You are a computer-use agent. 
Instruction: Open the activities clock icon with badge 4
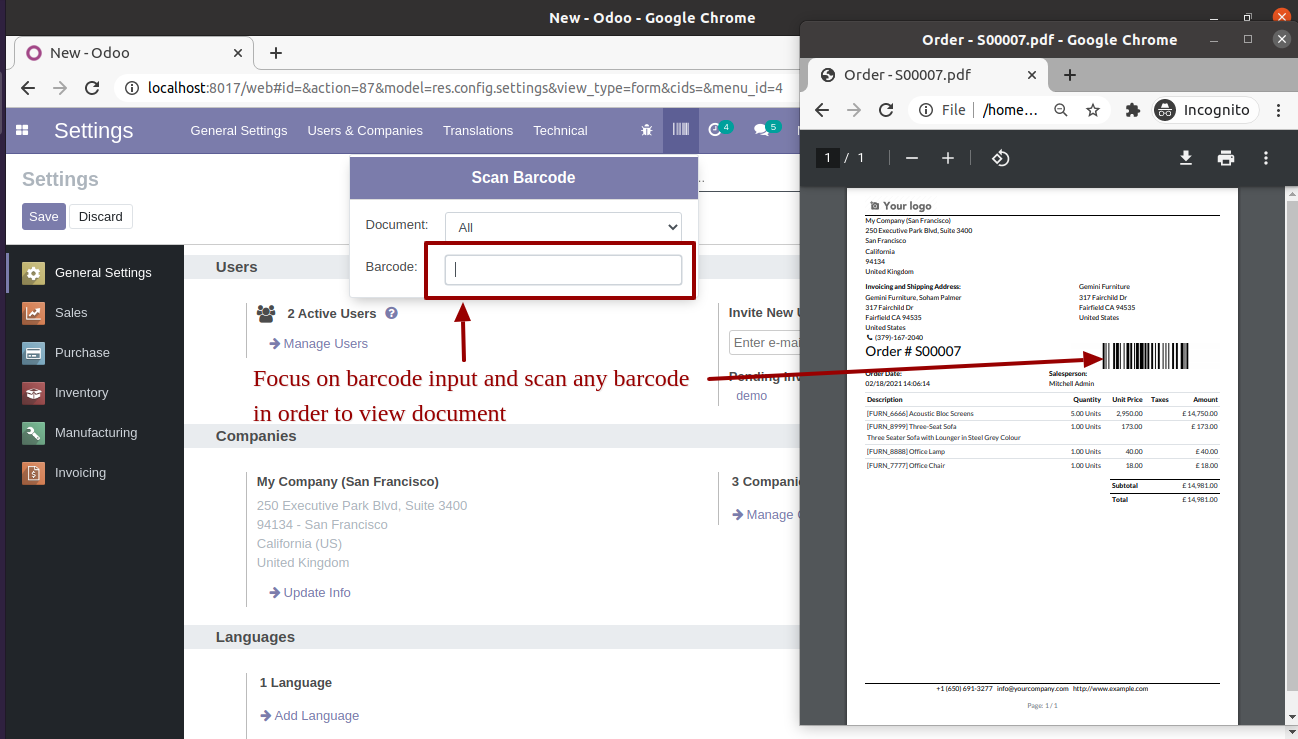[x=718, y=130]
